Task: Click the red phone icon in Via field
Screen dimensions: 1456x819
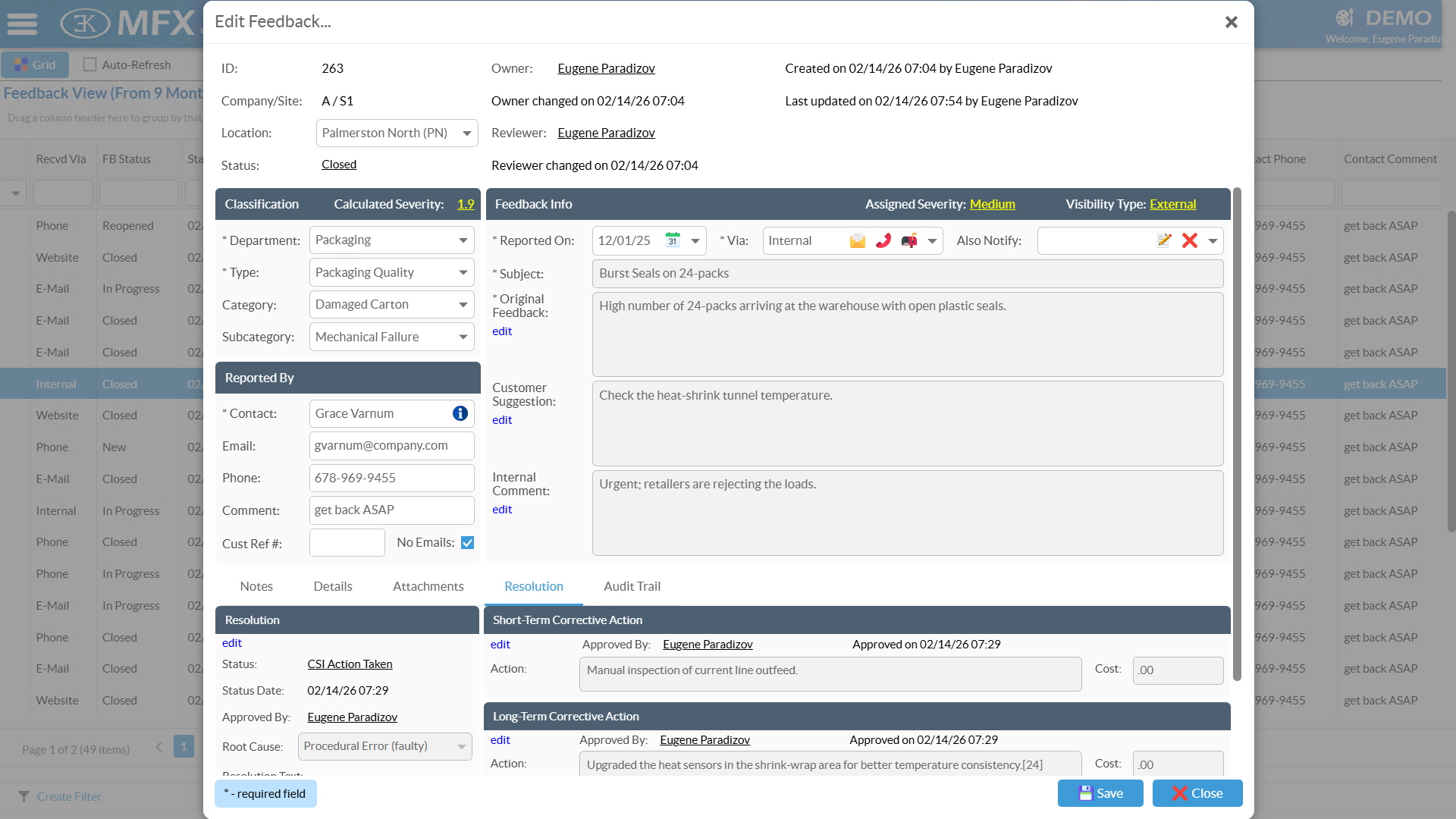Action: [883, 241]
